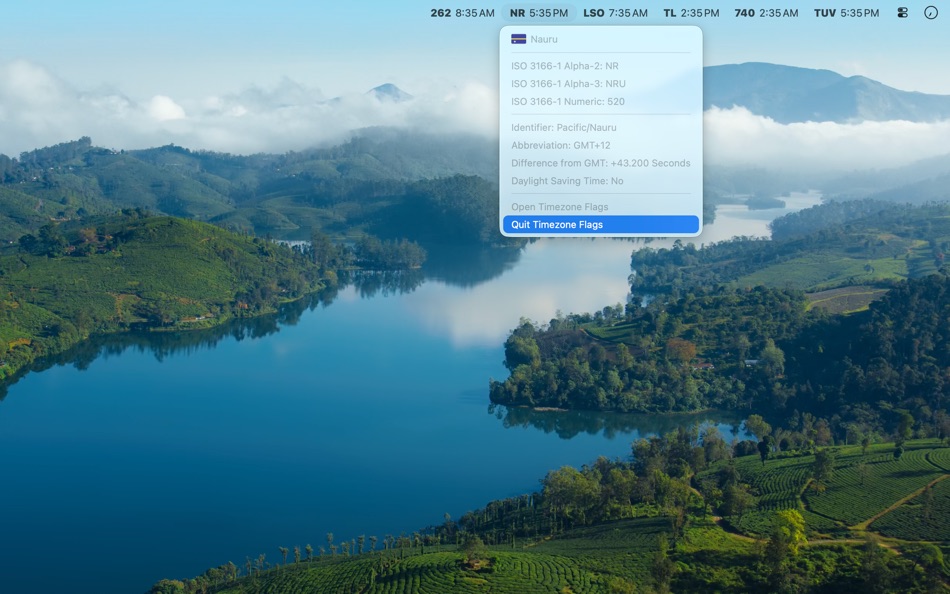The height and width of the screenshot is (594, 950).
Task: Click the Identifier: Pacific/Nauru entry
Action: [x=564, y=127]
